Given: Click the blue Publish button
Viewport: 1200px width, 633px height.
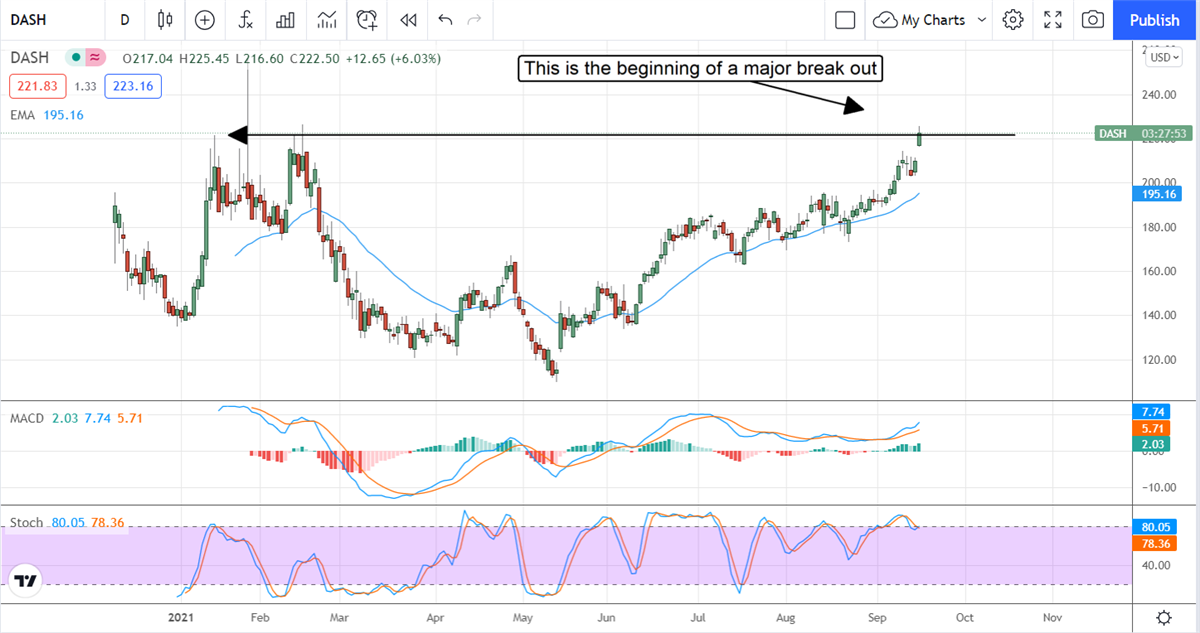Looking at the screenshot, I should point(1154,20).
